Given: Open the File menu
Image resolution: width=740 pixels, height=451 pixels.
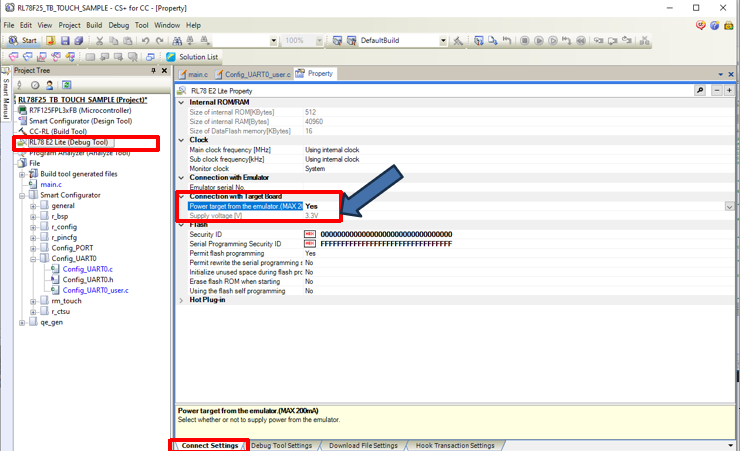Looking at the screenshot, I should [9, 25].
